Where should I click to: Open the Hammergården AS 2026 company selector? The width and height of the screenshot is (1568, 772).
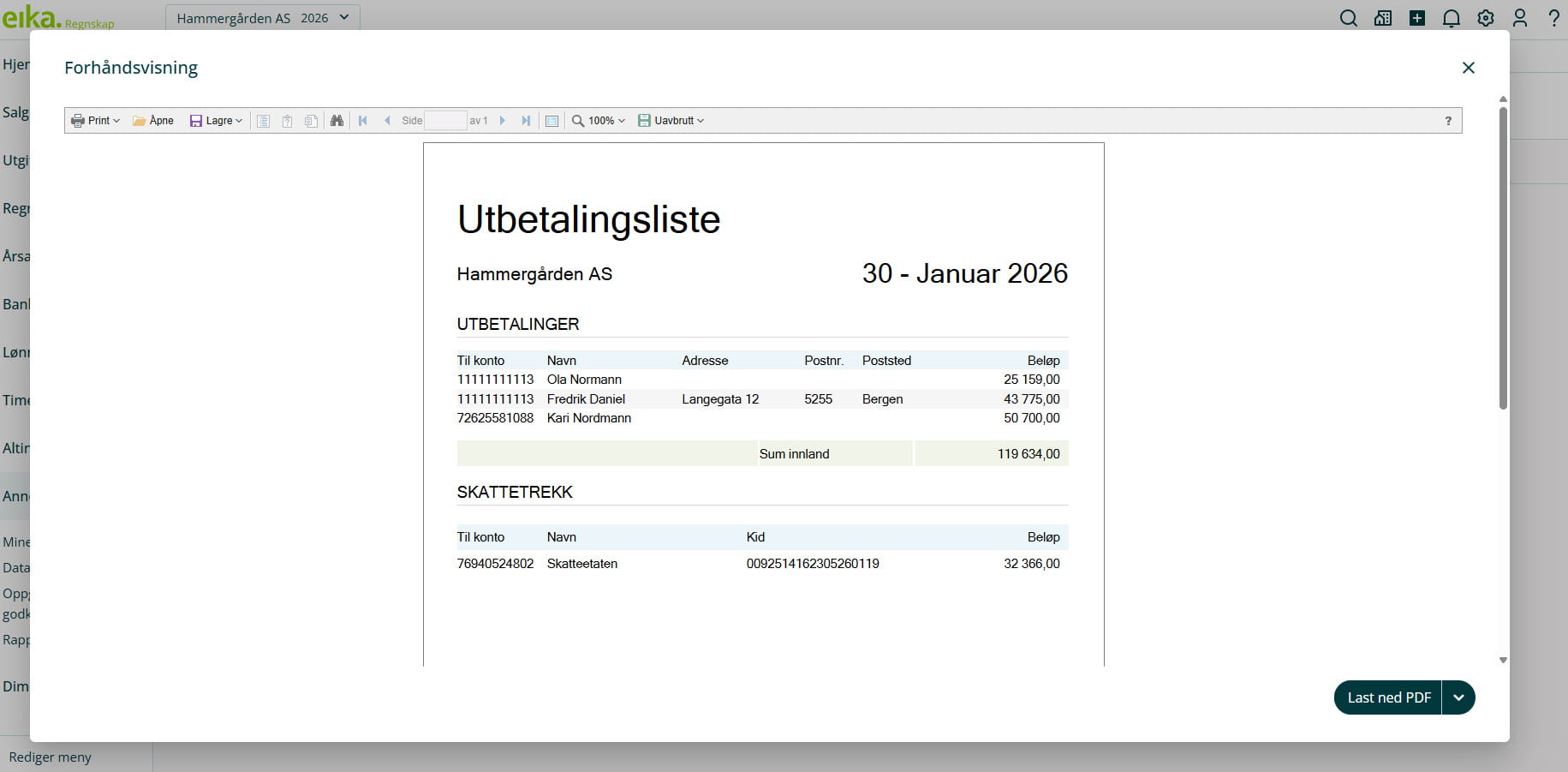[262, 18]
